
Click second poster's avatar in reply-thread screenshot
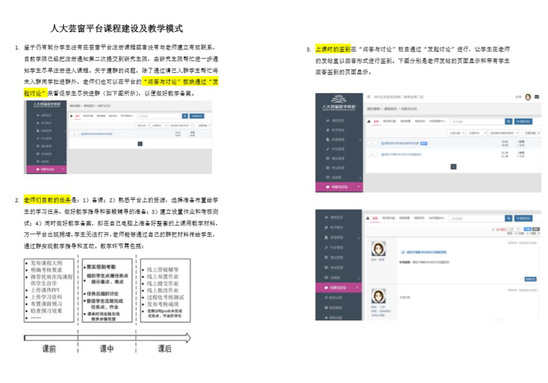[x=378, y=296]
